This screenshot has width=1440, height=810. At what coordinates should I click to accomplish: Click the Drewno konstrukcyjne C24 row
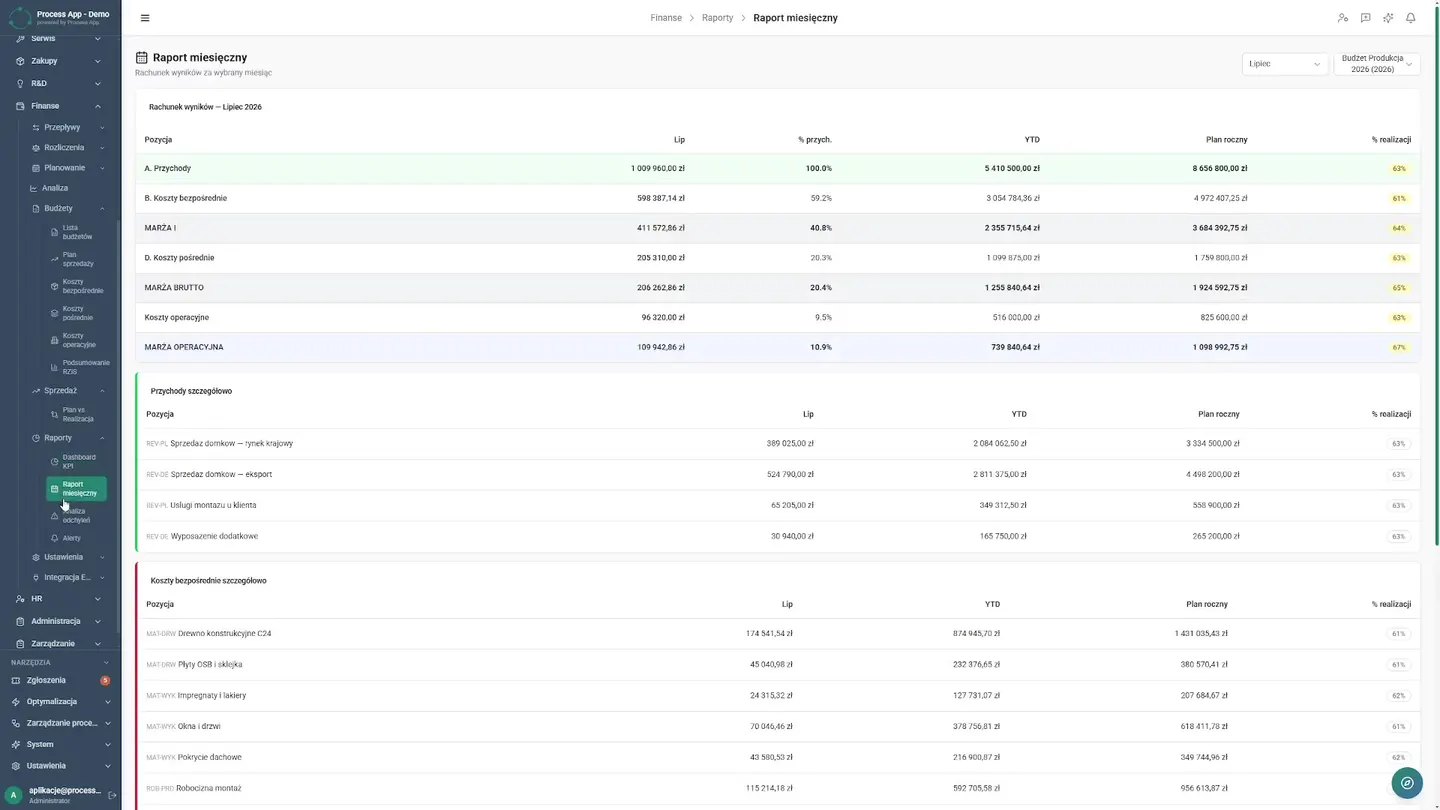(x=778, y=634)
